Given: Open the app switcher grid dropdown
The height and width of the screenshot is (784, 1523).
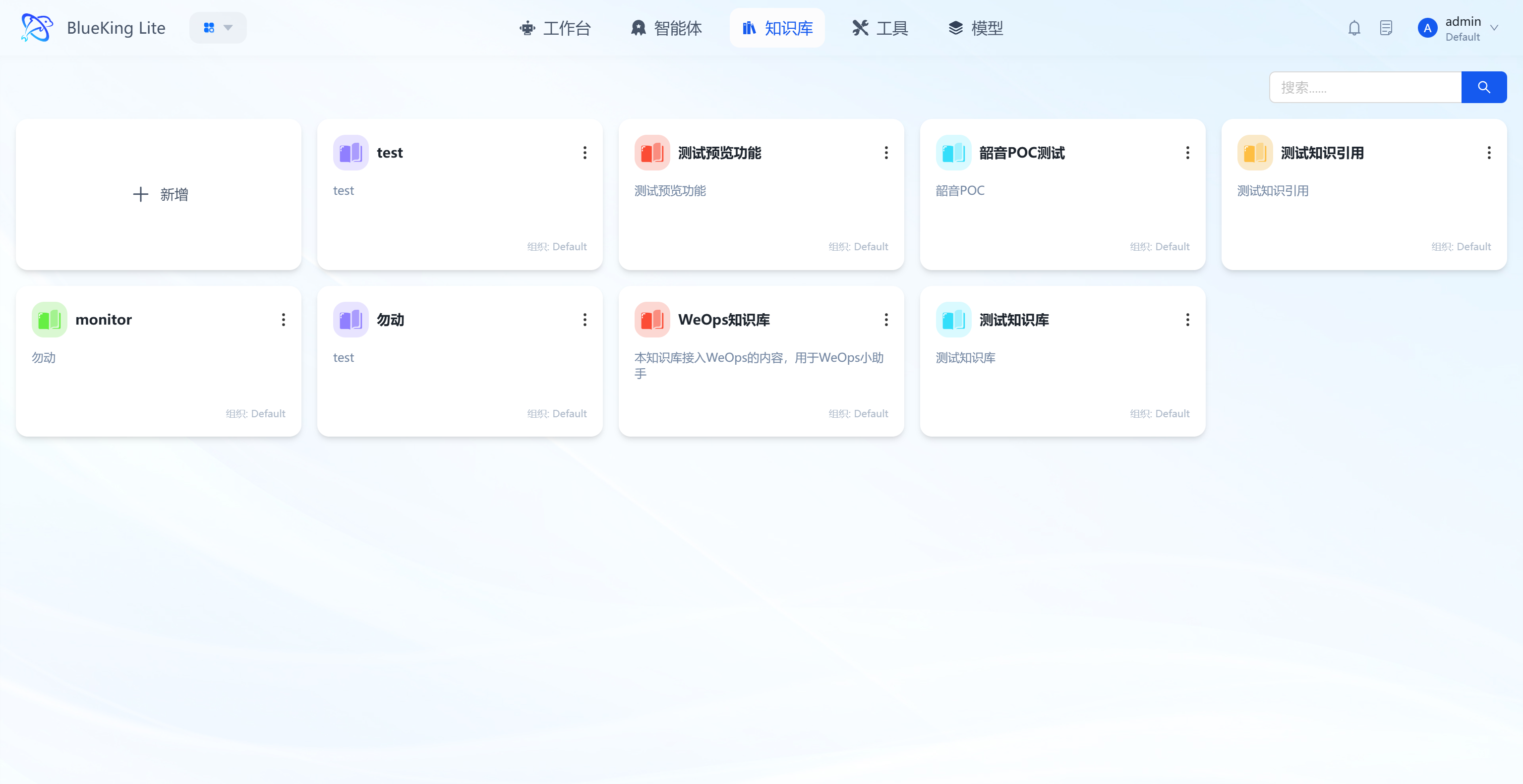Looking at the screenshot, I should tap(218, 28).
